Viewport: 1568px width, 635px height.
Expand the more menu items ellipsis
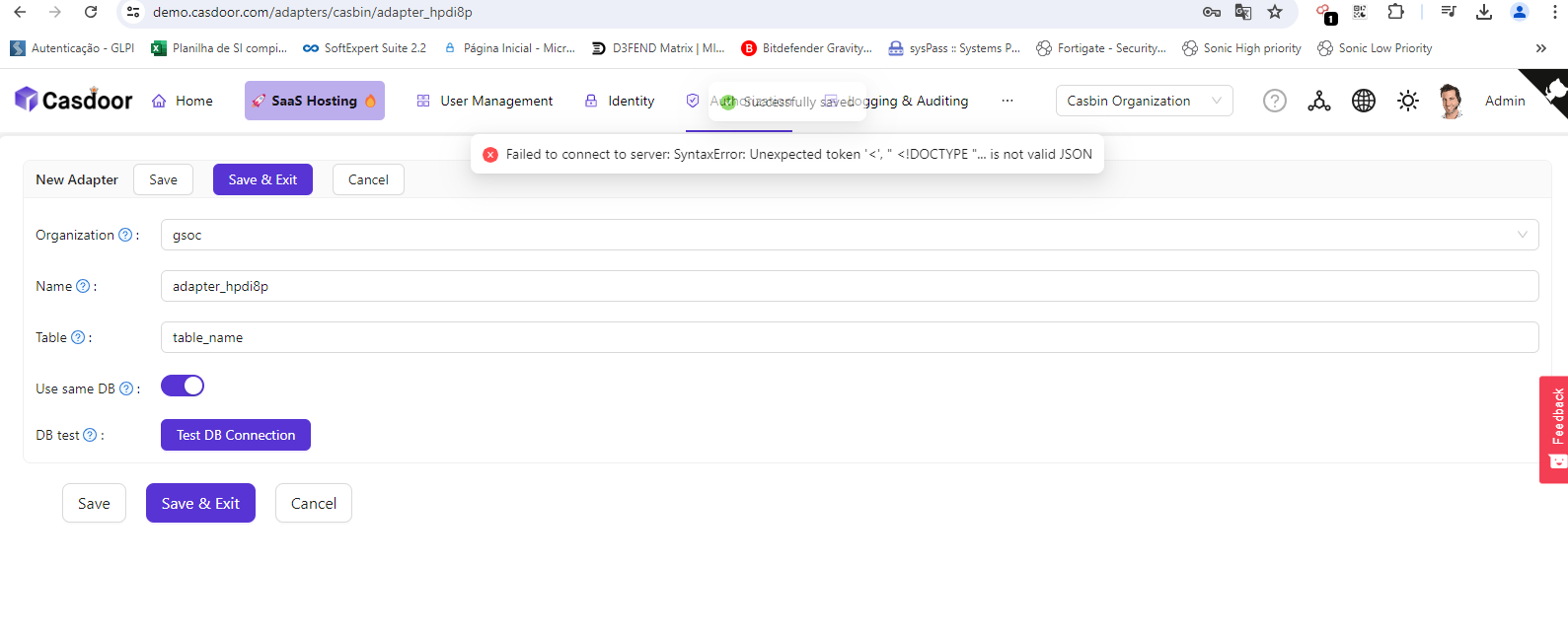pyautogui.click(x=1008, y=101)
